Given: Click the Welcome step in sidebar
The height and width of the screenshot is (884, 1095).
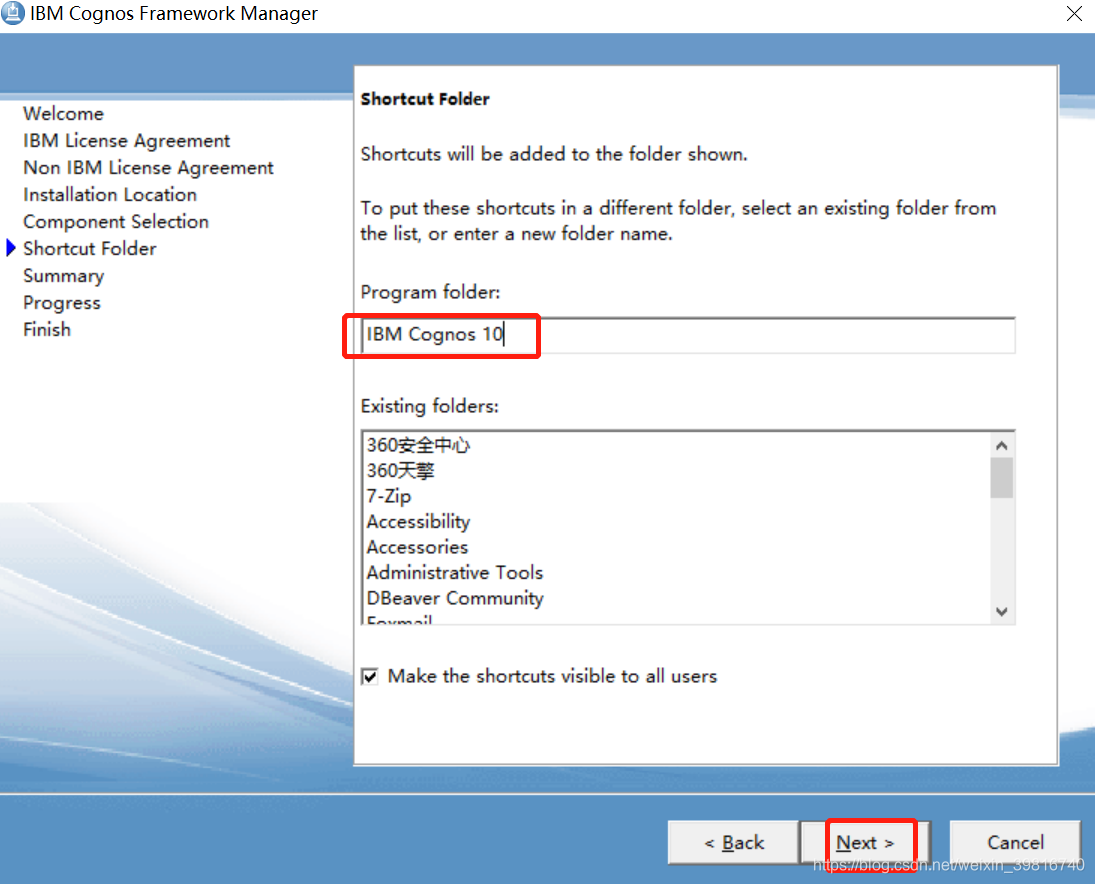Looking at the screenshot, I should pos(63,113).
